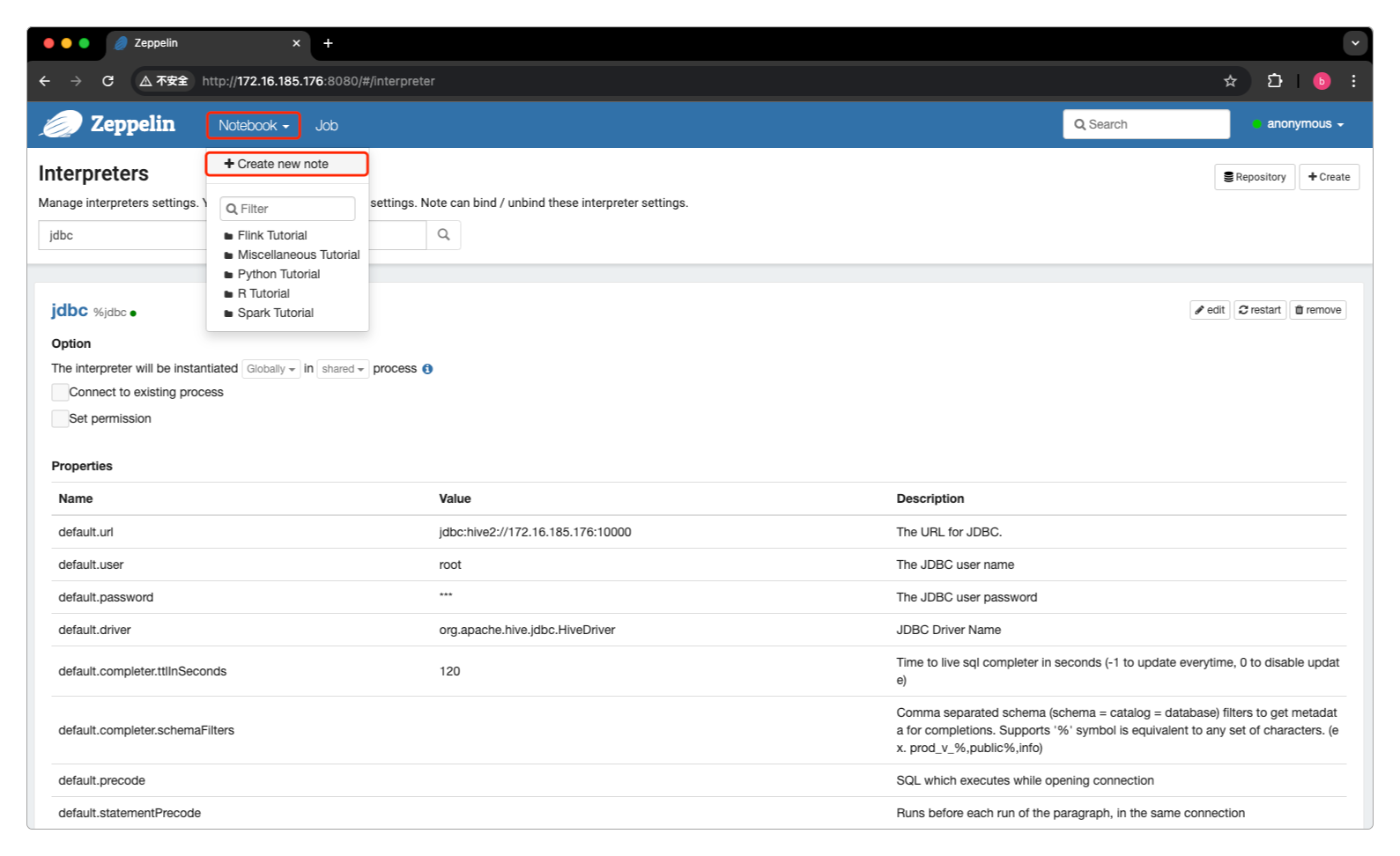Click the jdbc interpreter title
This screenshot has width=1400, height=856.
tap(70, 310)
